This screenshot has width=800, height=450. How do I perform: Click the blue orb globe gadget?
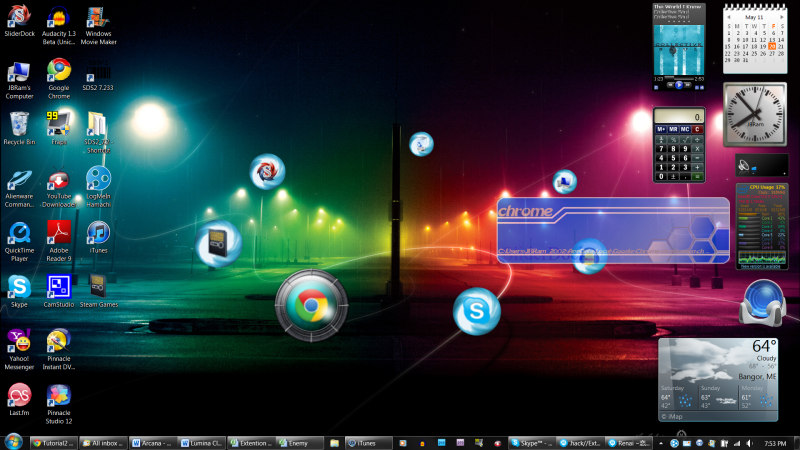point(762,303)
